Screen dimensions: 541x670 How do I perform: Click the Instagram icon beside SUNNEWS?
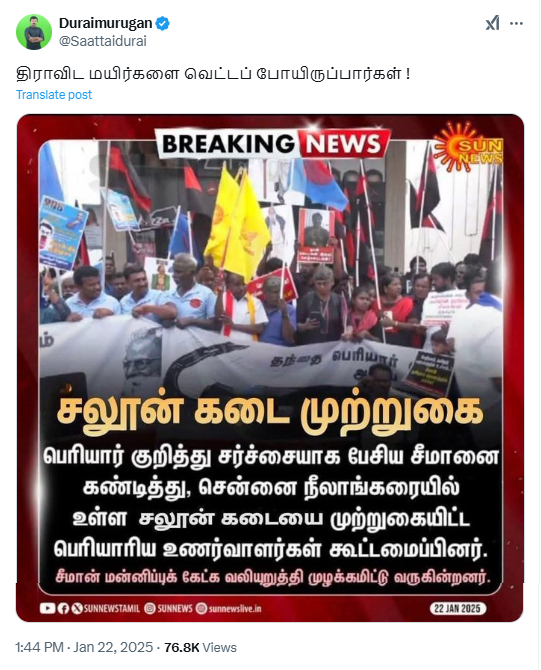pos(150,608)
